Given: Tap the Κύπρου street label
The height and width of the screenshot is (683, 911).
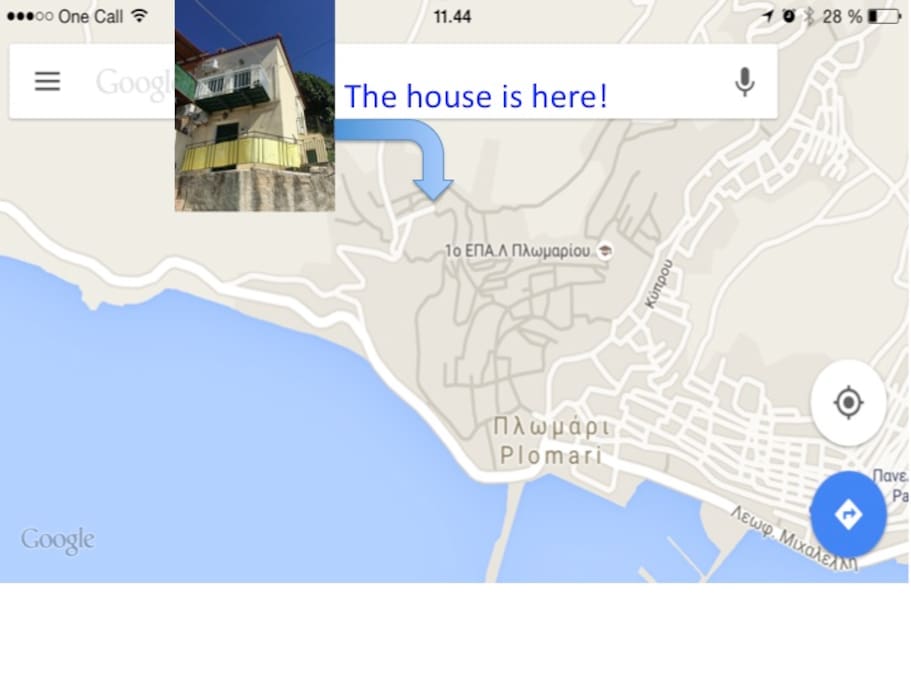Looking at the screenshot, I should coord(660,283).
